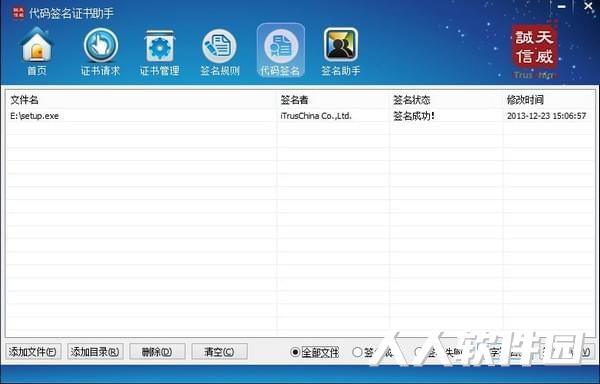Viewport: 600px width, 384px height.
Task: Open the 证书请求 certificate request icon
Action: 101,51
